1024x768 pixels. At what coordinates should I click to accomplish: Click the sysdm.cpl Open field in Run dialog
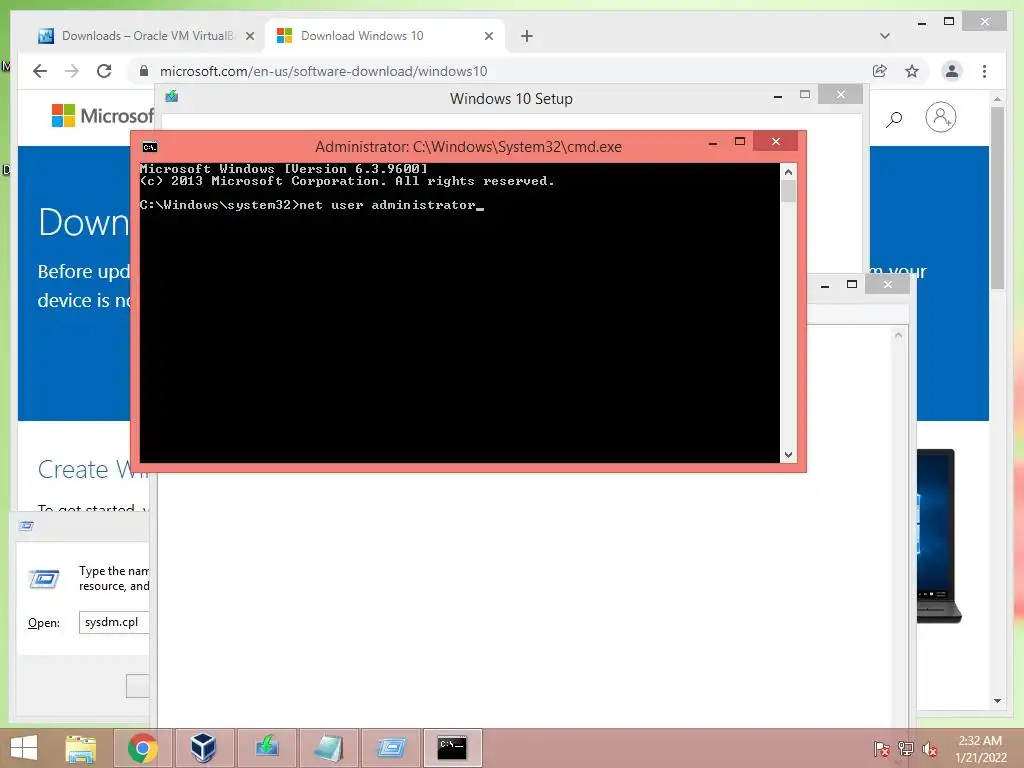(x=113, y=622)
